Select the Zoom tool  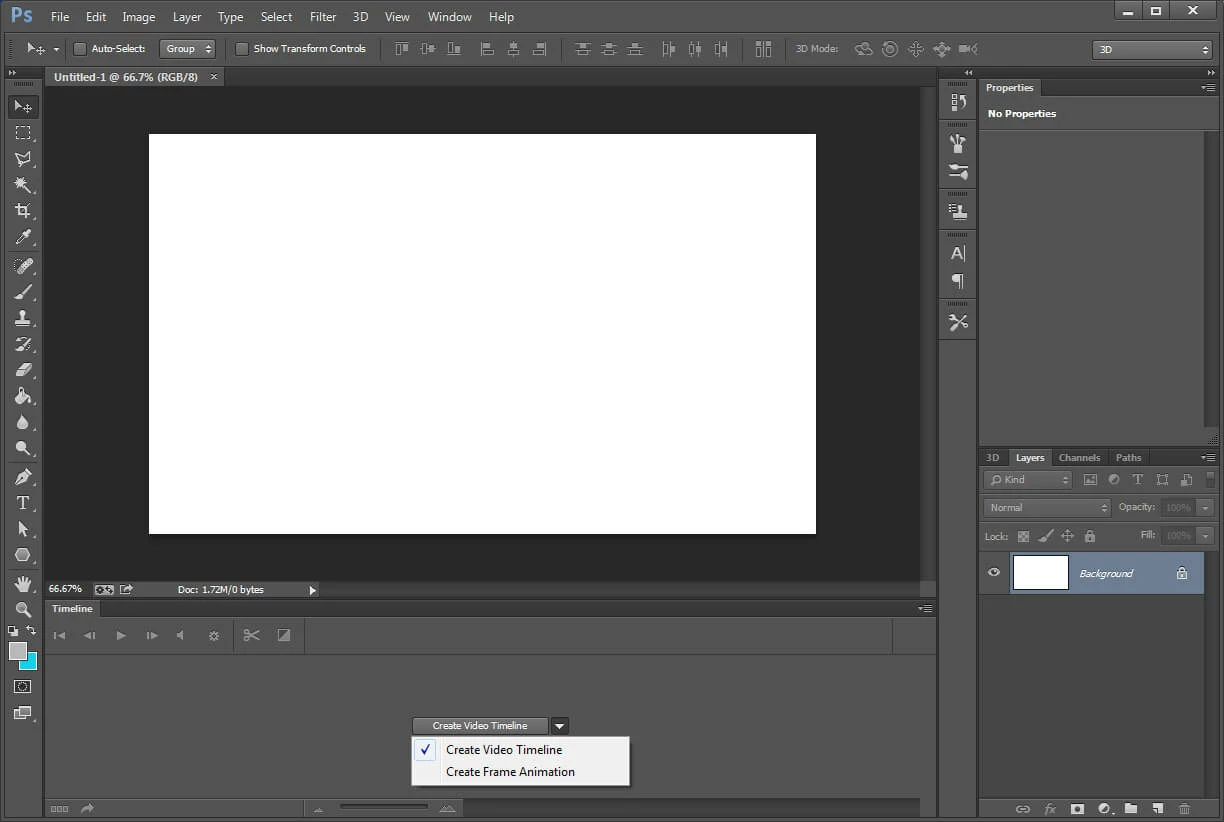(x=23, y=610)
